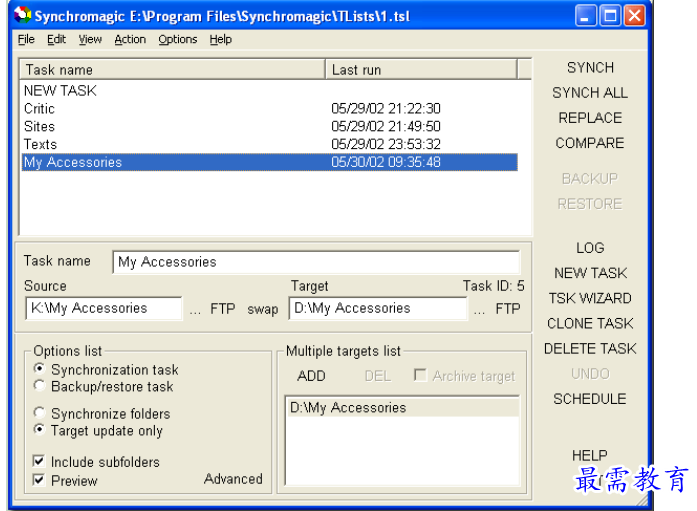The height and width of the screenshot is (511, 697).
Task: Maximize the Synchromagic window
Action: [610, 16]
